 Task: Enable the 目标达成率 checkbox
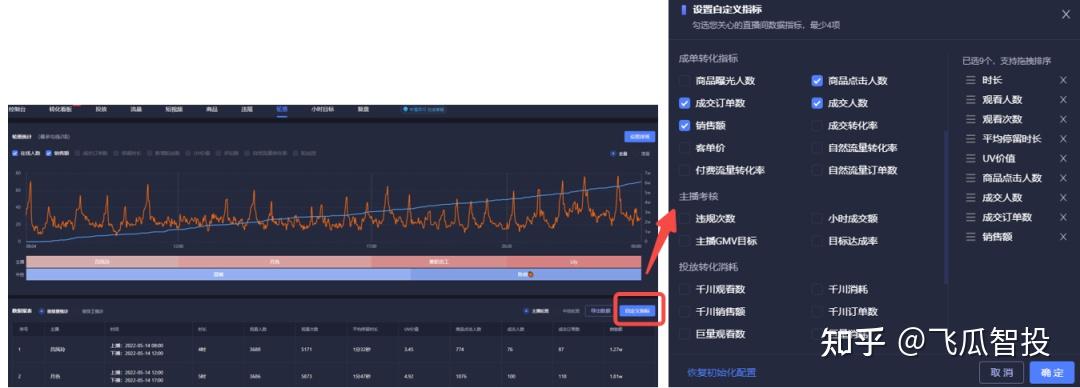click(x=817, y=241)
